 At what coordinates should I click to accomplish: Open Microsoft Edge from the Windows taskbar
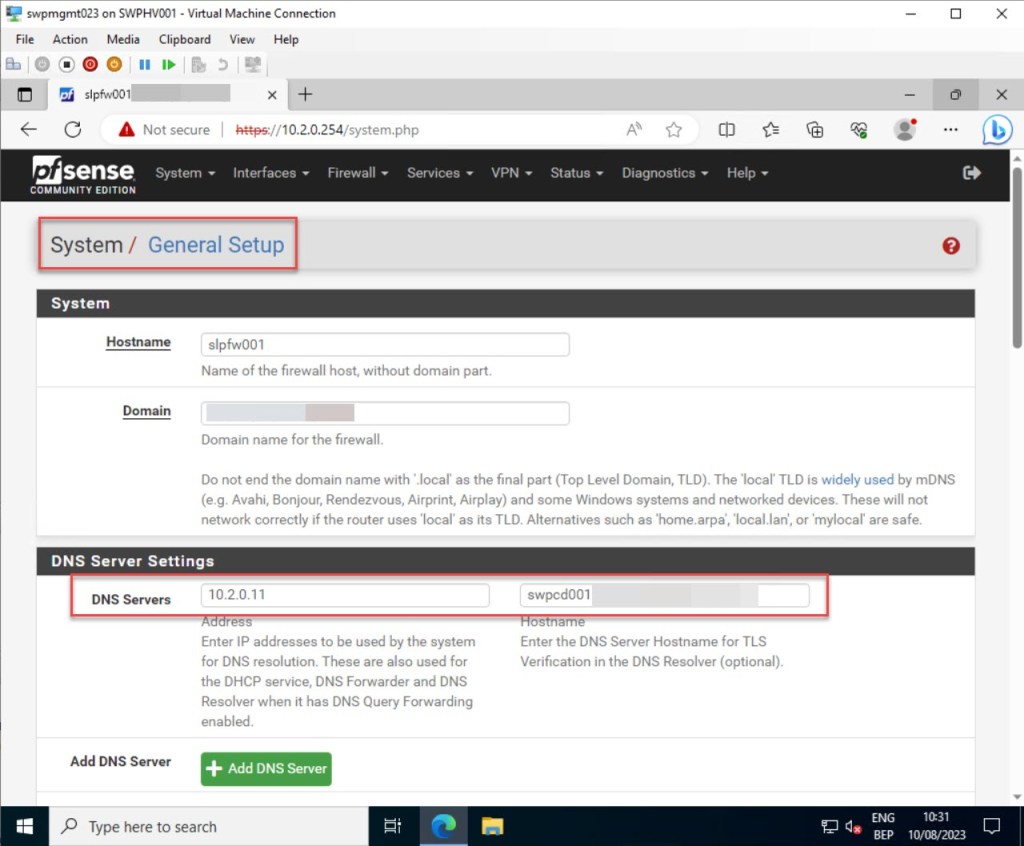pyautogui.click(x=443, y=826)
